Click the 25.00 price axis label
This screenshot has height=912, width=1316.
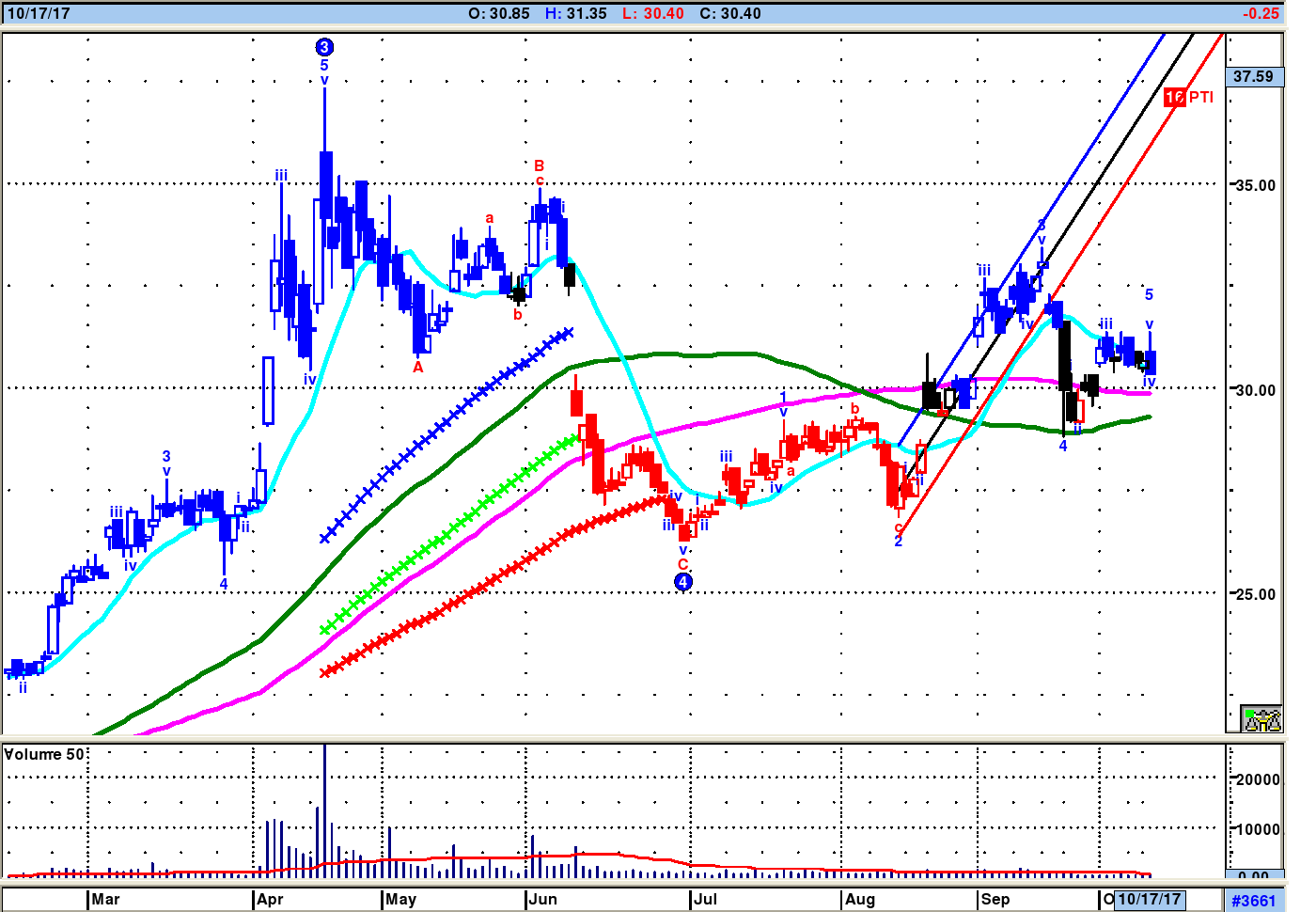[x=1255, y=594]
